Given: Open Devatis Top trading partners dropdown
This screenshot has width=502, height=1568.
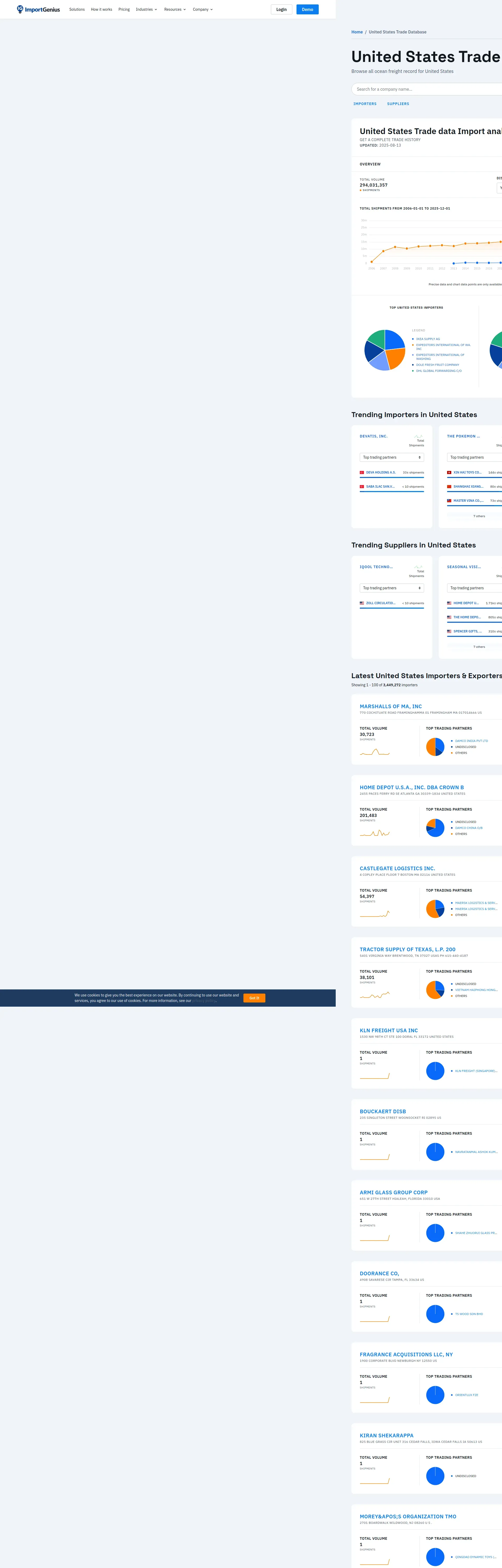Looking at the screenshot, I should (392, 457).
